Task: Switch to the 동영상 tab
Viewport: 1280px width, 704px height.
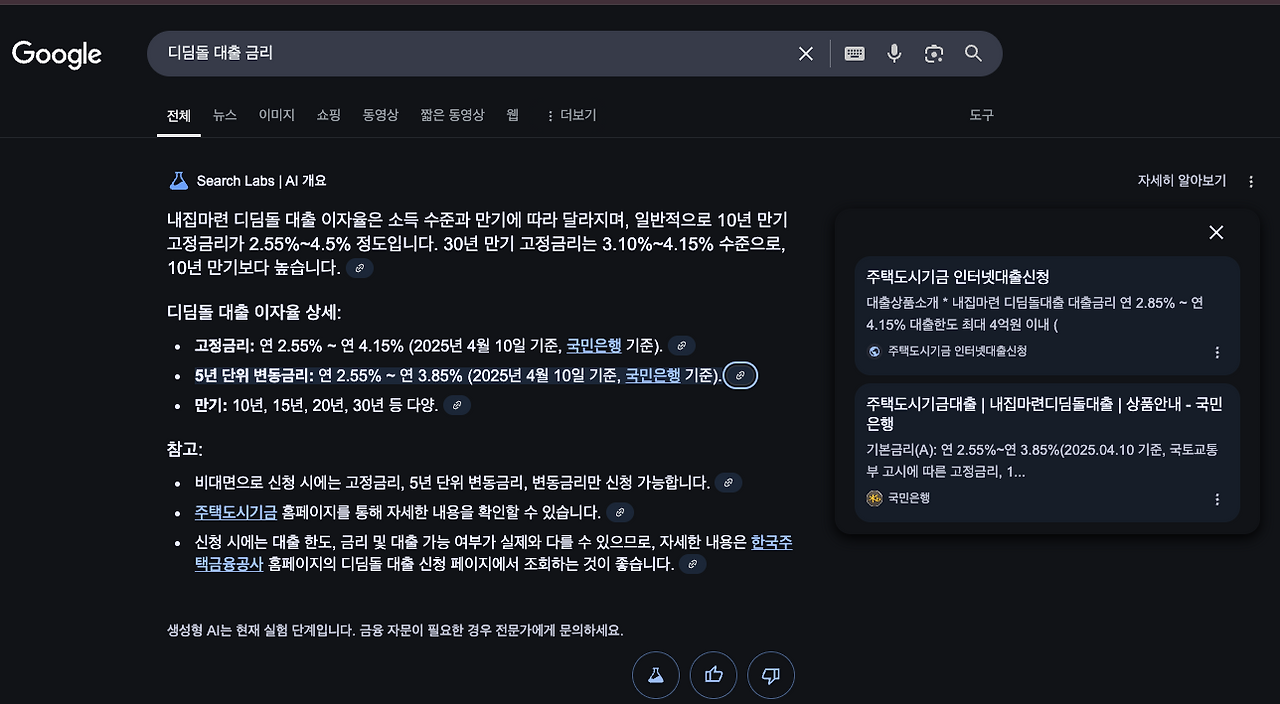Action: point(380,115)
